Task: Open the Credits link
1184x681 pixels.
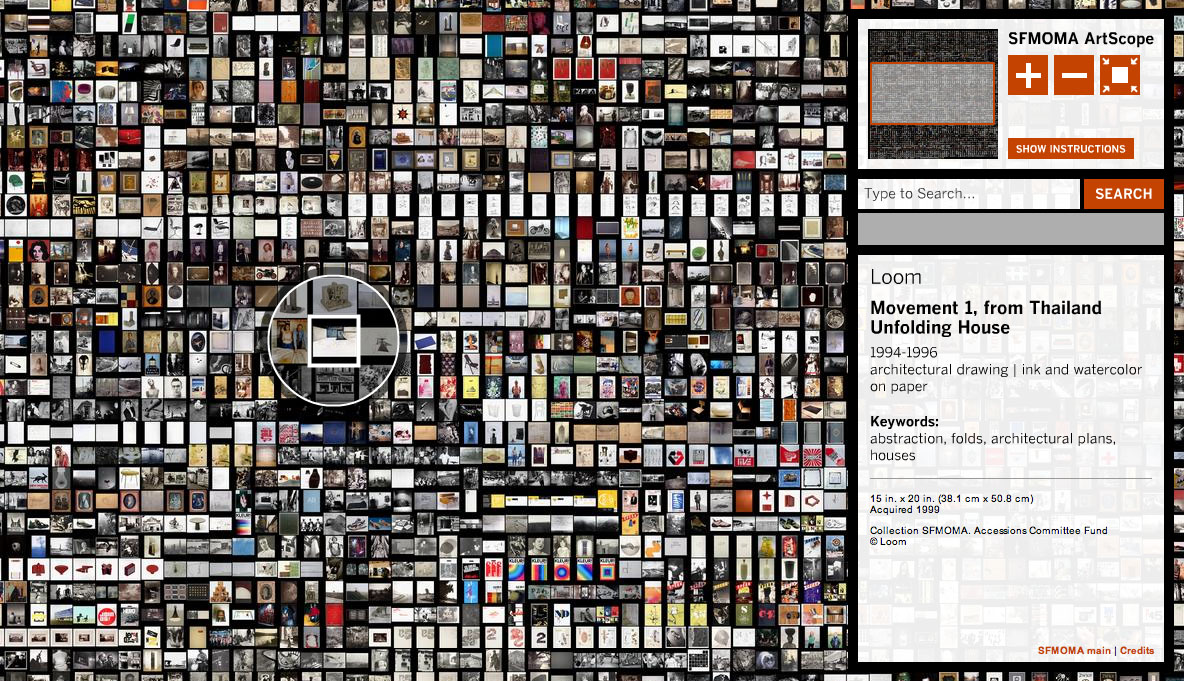Action: click(1138, 650)
